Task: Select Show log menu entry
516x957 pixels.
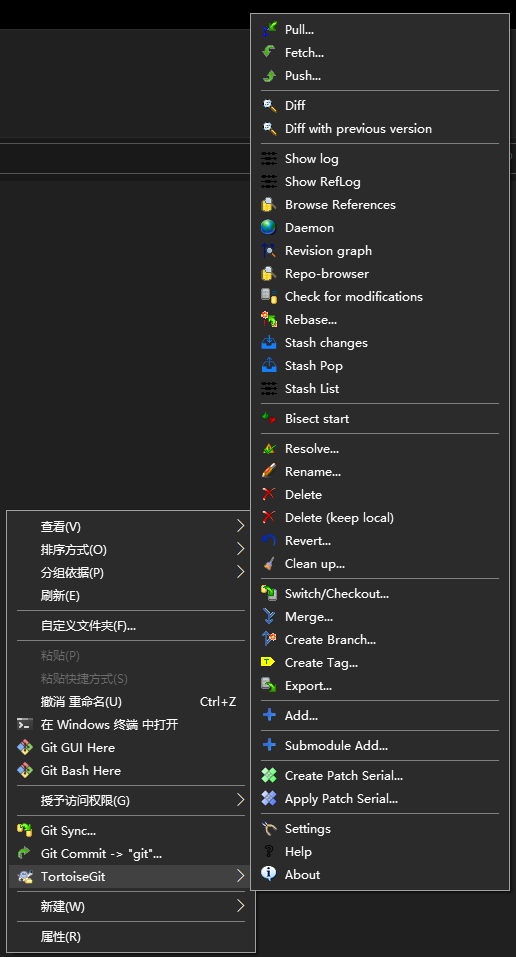Action: 380,159
